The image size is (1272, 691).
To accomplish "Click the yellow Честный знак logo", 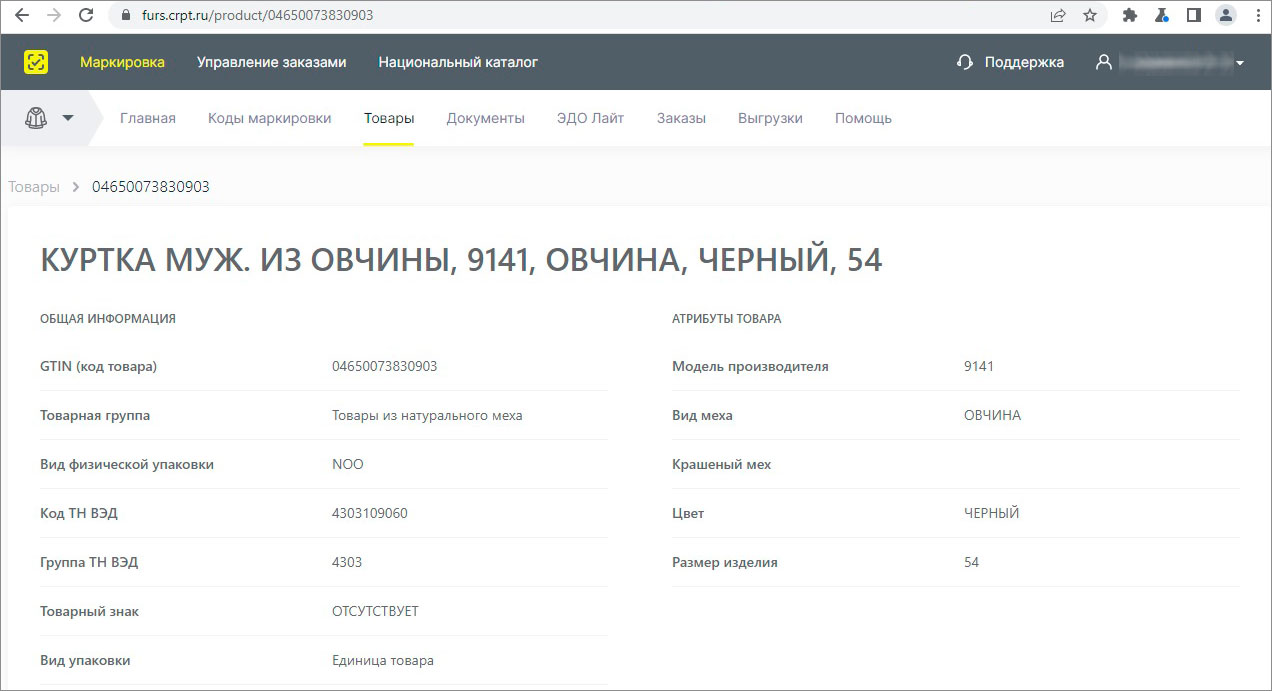I will click(36, 62).
